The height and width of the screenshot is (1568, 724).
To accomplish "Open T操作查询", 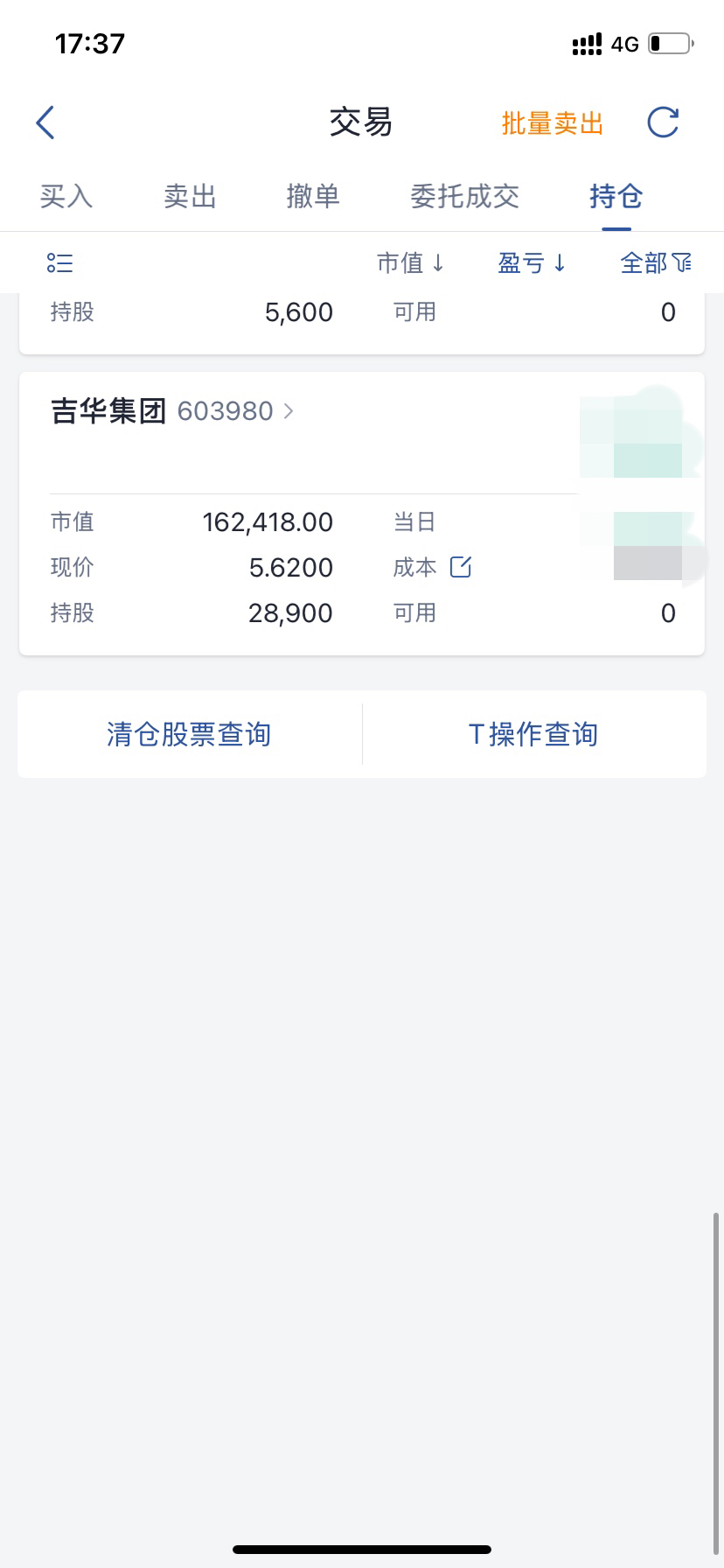I will pos(533,734).
